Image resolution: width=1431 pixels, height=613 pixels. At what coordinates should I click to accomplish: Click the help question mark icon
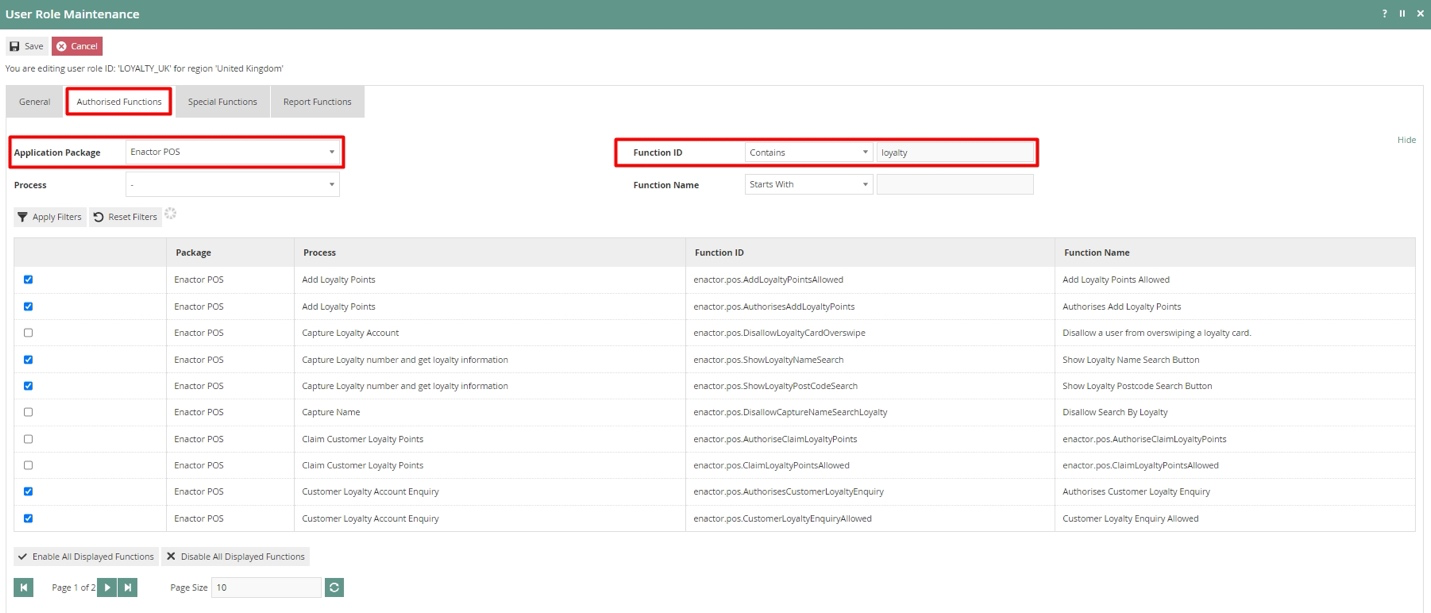pos(1384,13)
